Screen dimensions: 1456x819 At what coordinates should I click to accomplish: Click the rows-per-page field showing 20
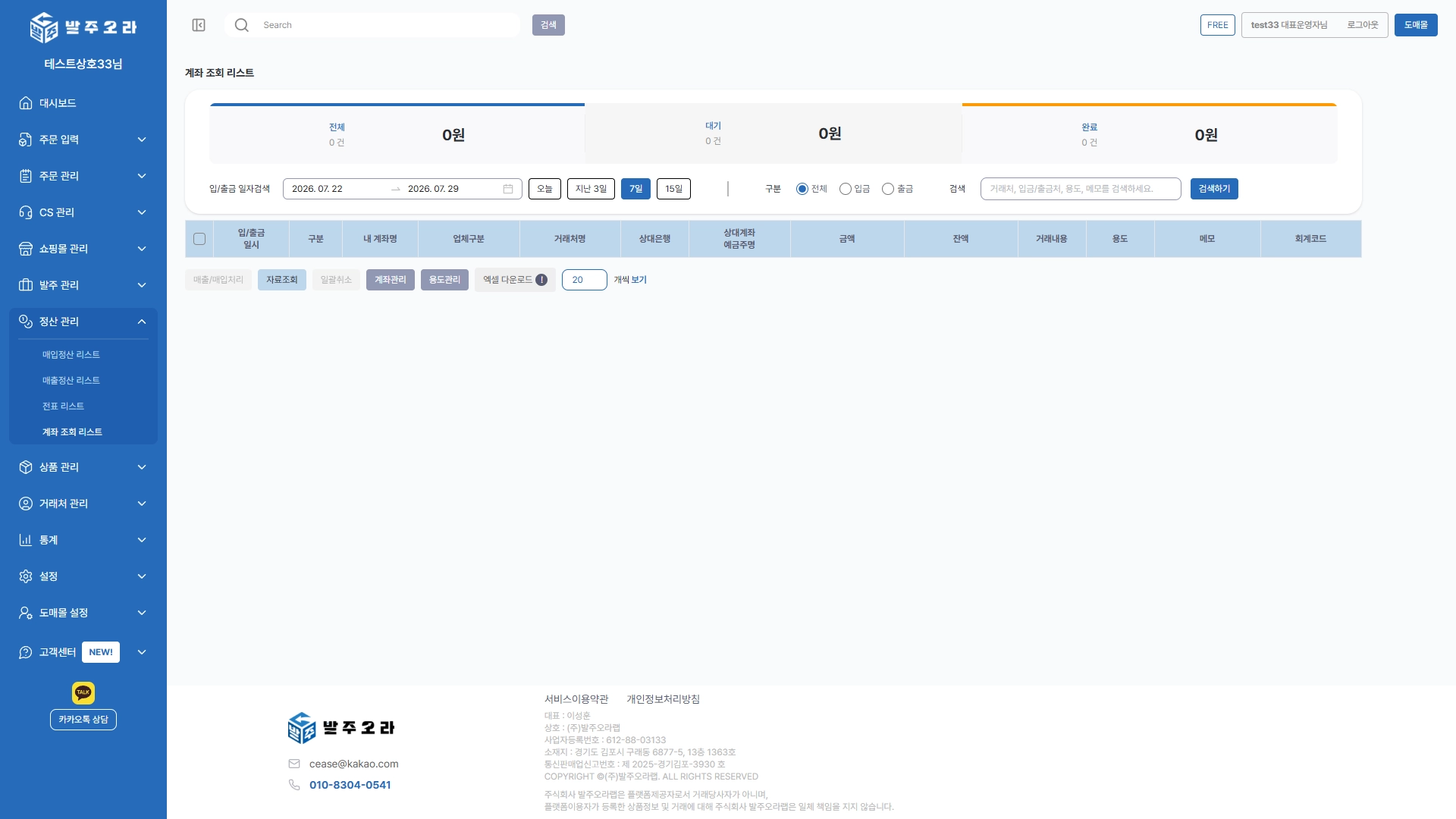[x=585, y=280]
